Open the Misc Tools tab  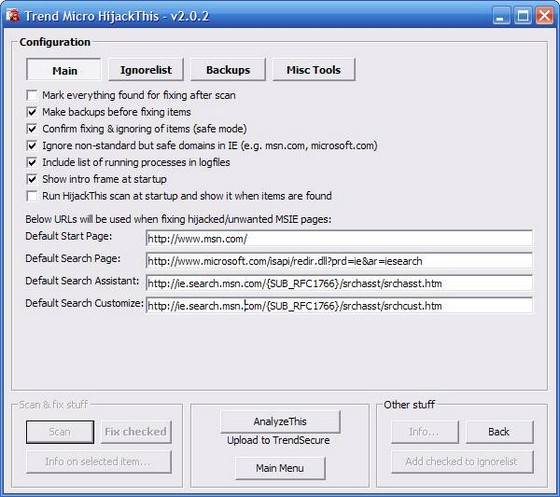pyautogui.click(x=314, y=70)
